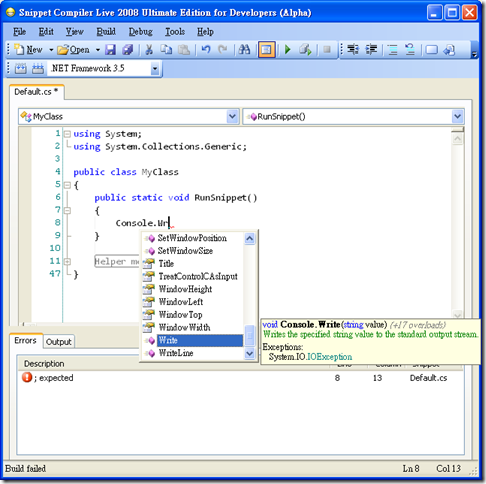Click the Save All icon
Screen dimensions: 486x484
point(128,50)
